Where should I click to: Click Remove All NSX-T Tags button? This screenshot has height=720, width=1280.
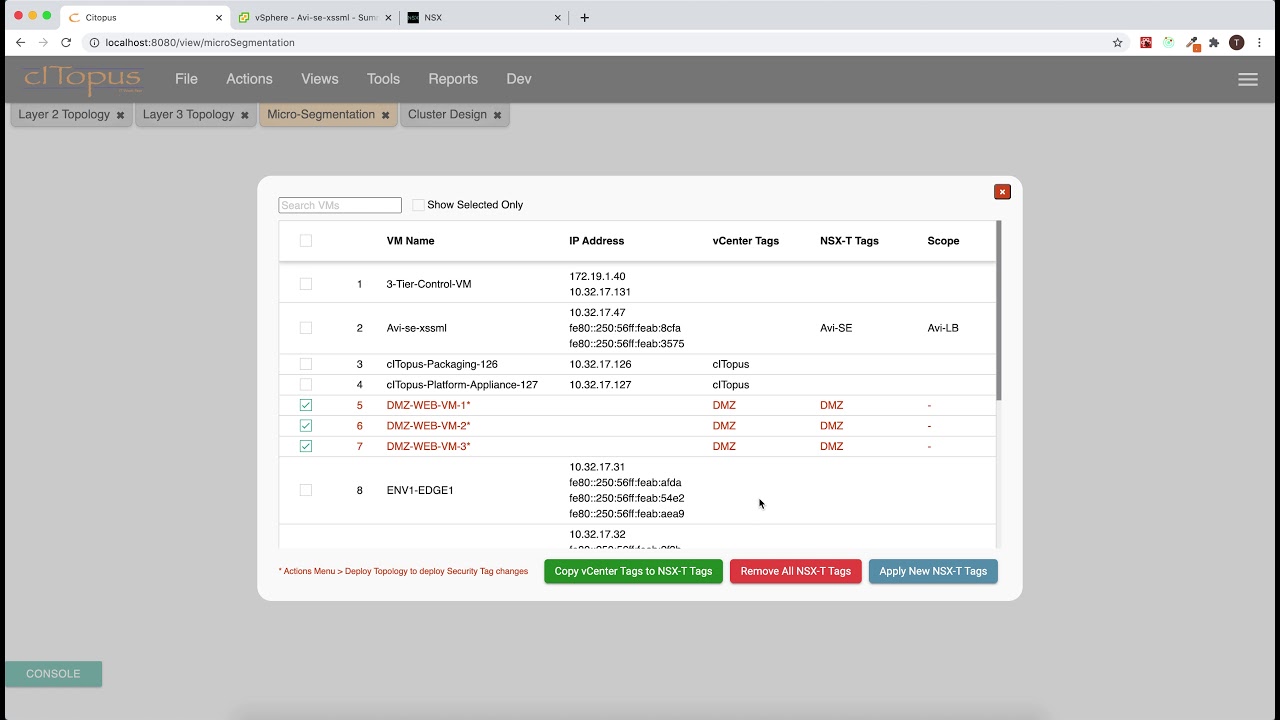pos(795,571)
